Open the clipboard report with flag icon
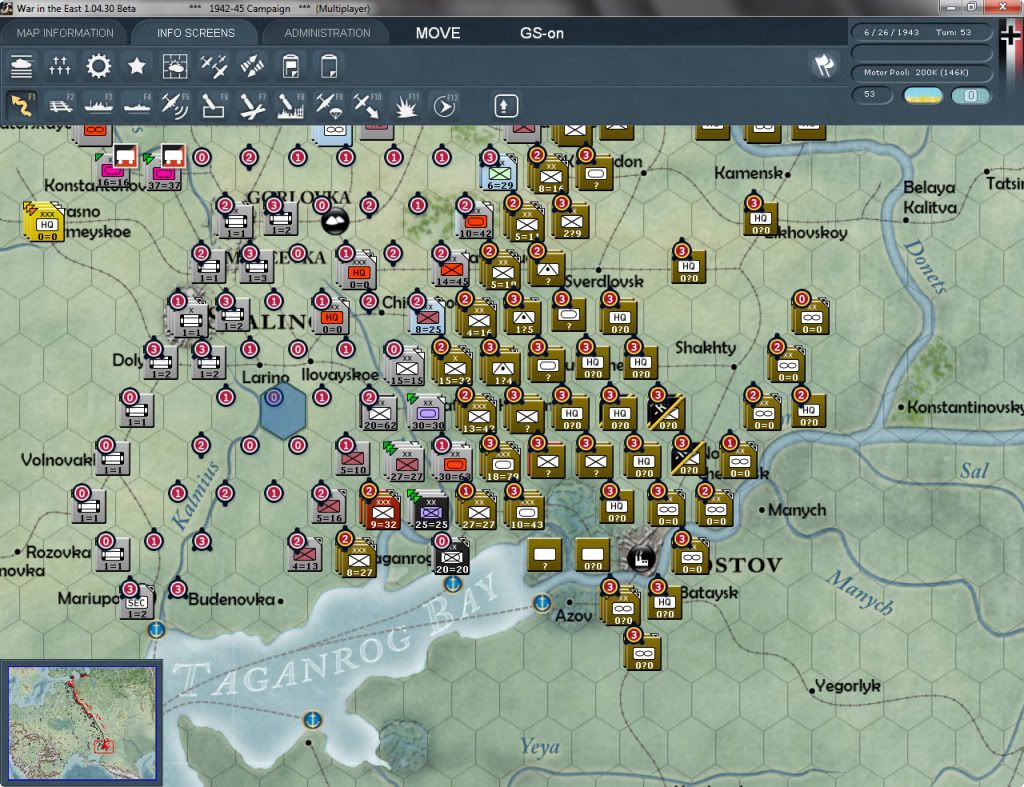 (x=291, y=66)
